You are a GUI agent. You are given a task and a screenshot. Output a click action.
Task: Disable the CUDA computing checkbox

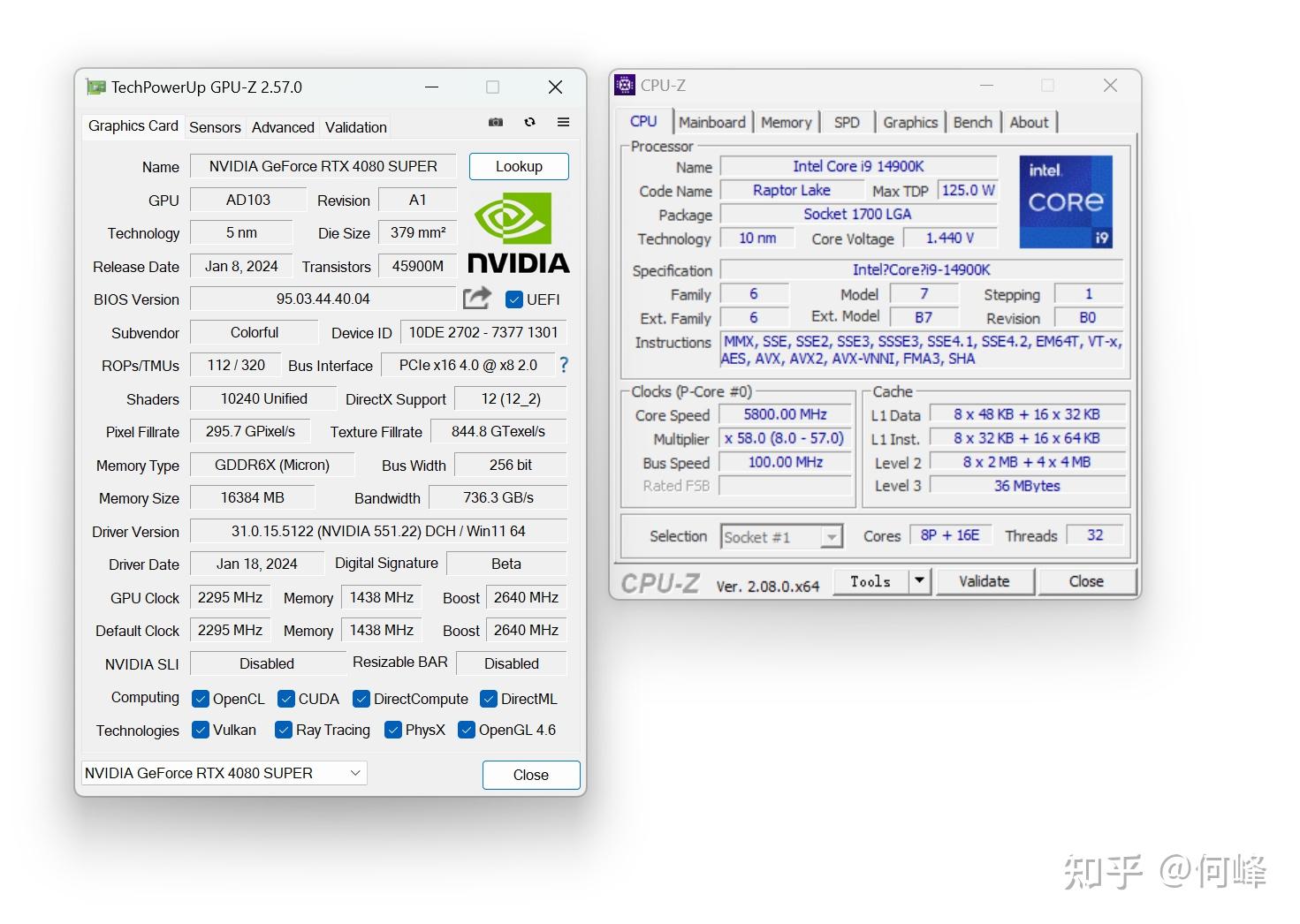pyautogui.click(x=285, y=699)
